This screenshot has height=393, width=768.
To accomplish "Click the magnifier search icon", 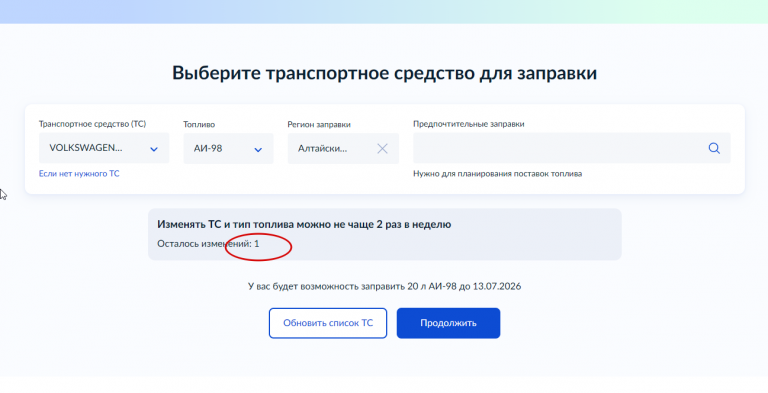I will pyautogui.click(x=714, y=148).
